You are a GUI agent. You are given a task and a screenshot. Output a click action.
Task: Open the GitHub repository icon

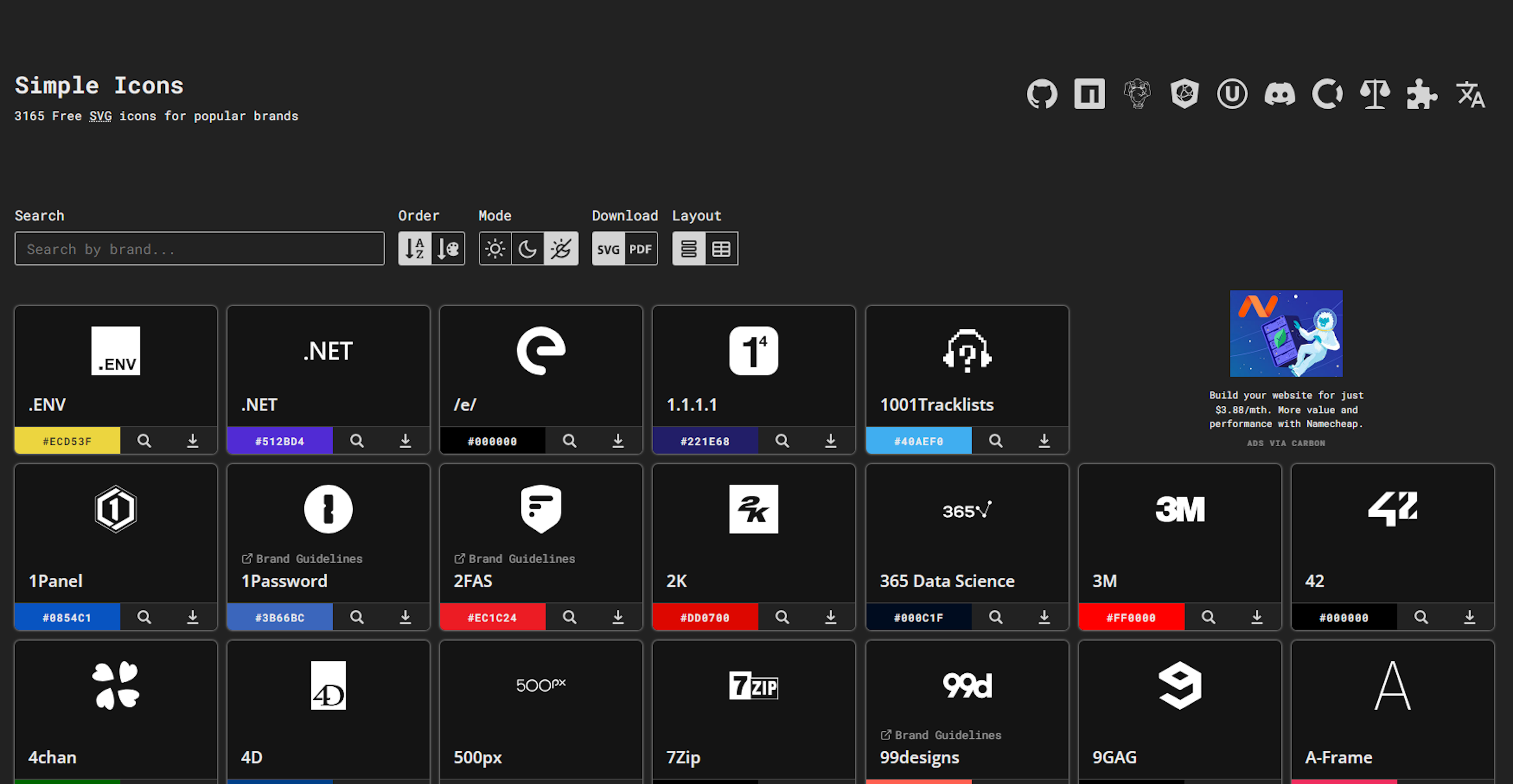(x=1042, y=94)
